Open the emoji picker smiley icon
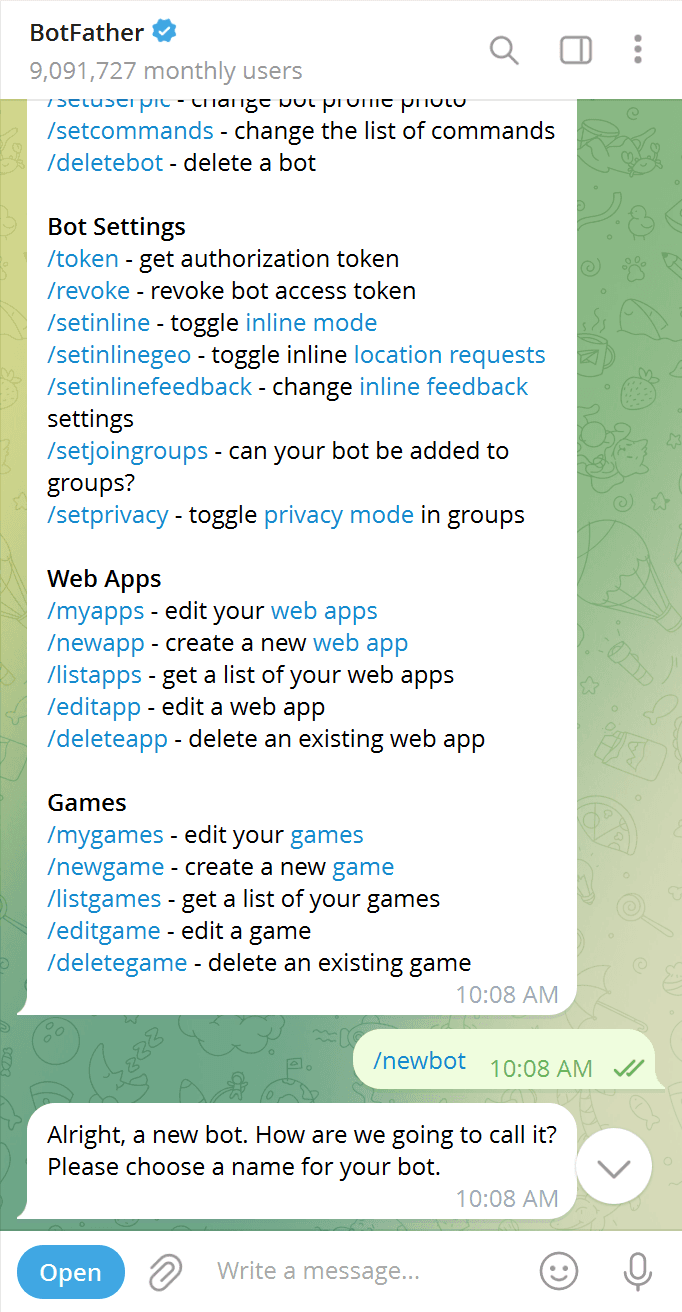The width and height of the screenshot is (682, 1312). tap(559, 1272)
